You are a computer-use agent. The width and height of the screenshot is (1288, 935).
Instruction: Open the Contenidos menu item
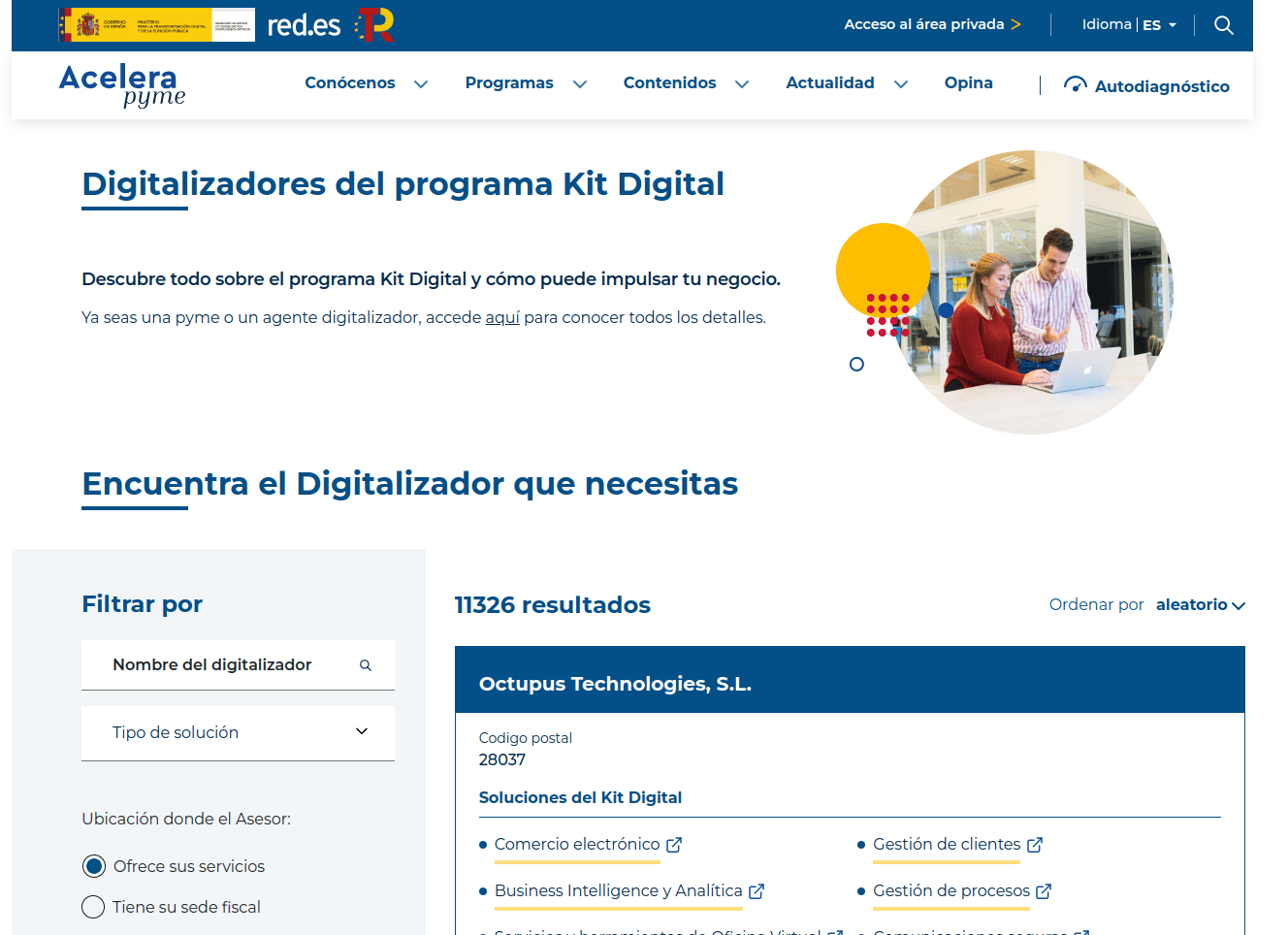click(x=670, y=83)
